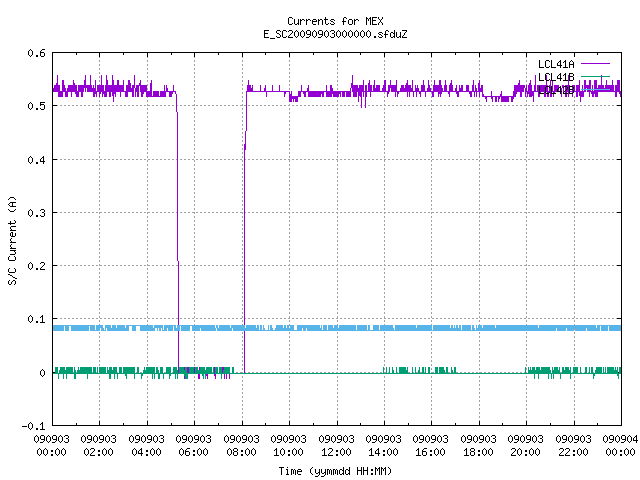Click the y-axis tick value 0.2
Image resolution: width=640 pixels, height=480 pixels.
click(x=36, y=266)
